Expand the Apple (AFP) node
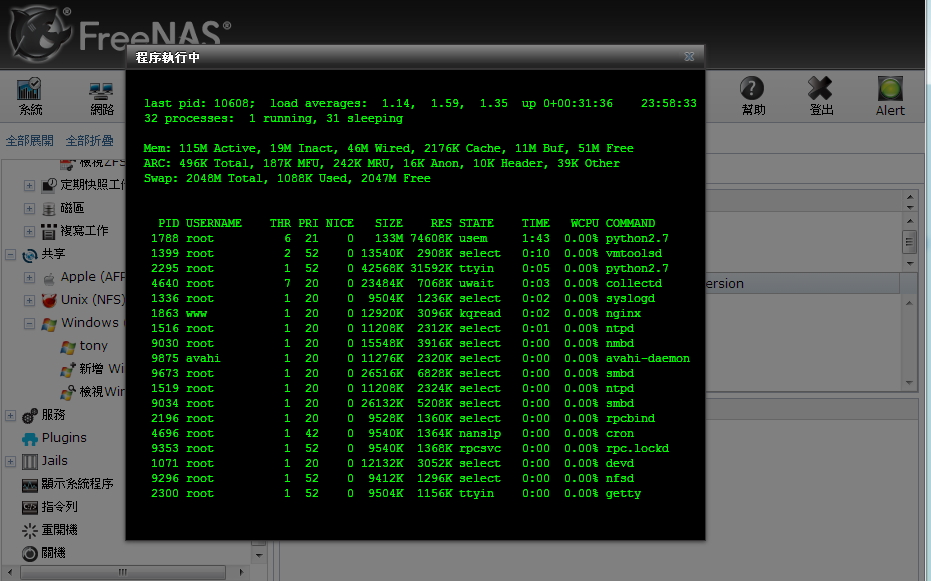The height and width of the screenshot is (581, 931). 29,277
